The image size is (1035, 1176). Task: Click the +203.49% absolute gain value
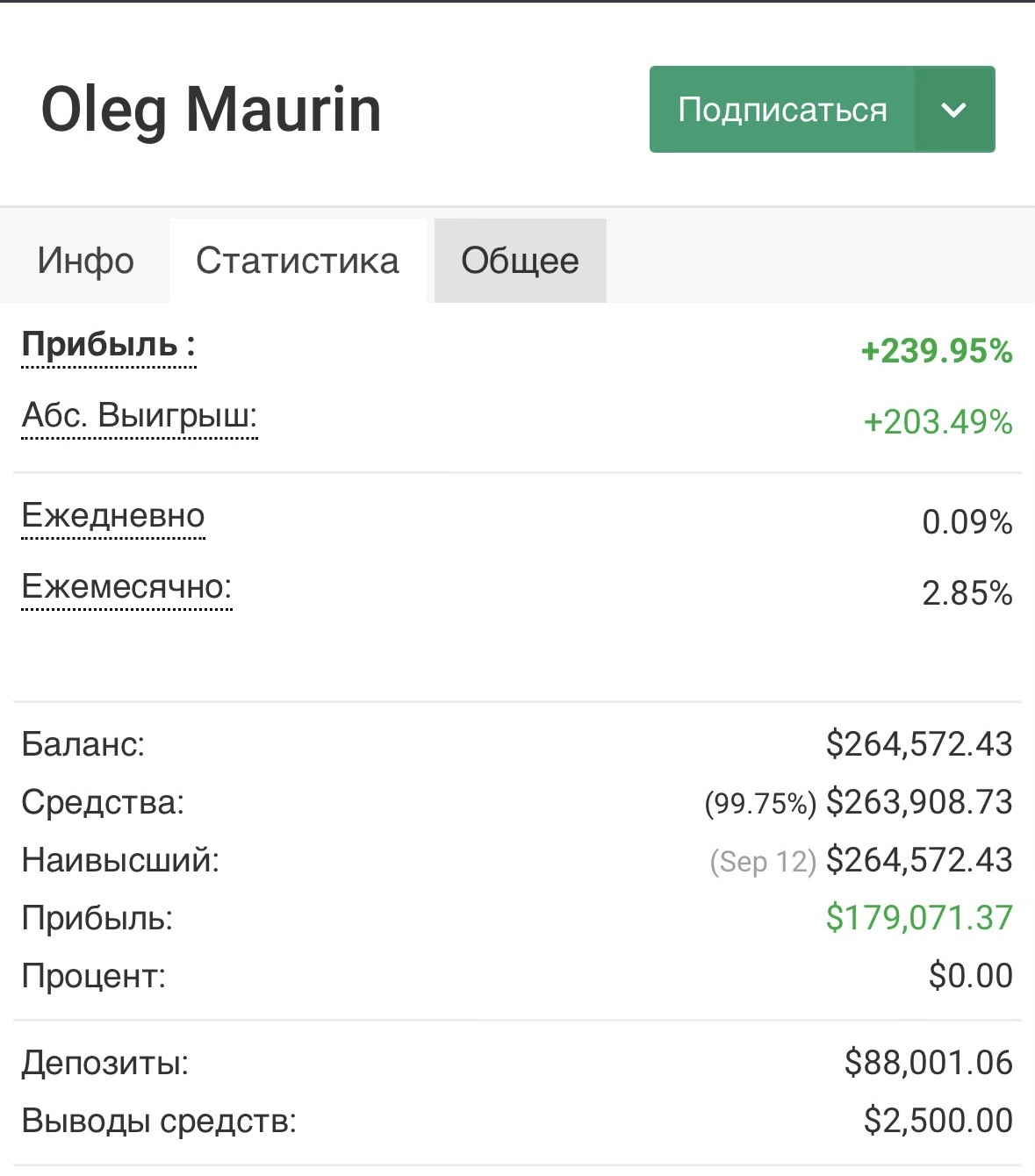(x=938, y=422)
